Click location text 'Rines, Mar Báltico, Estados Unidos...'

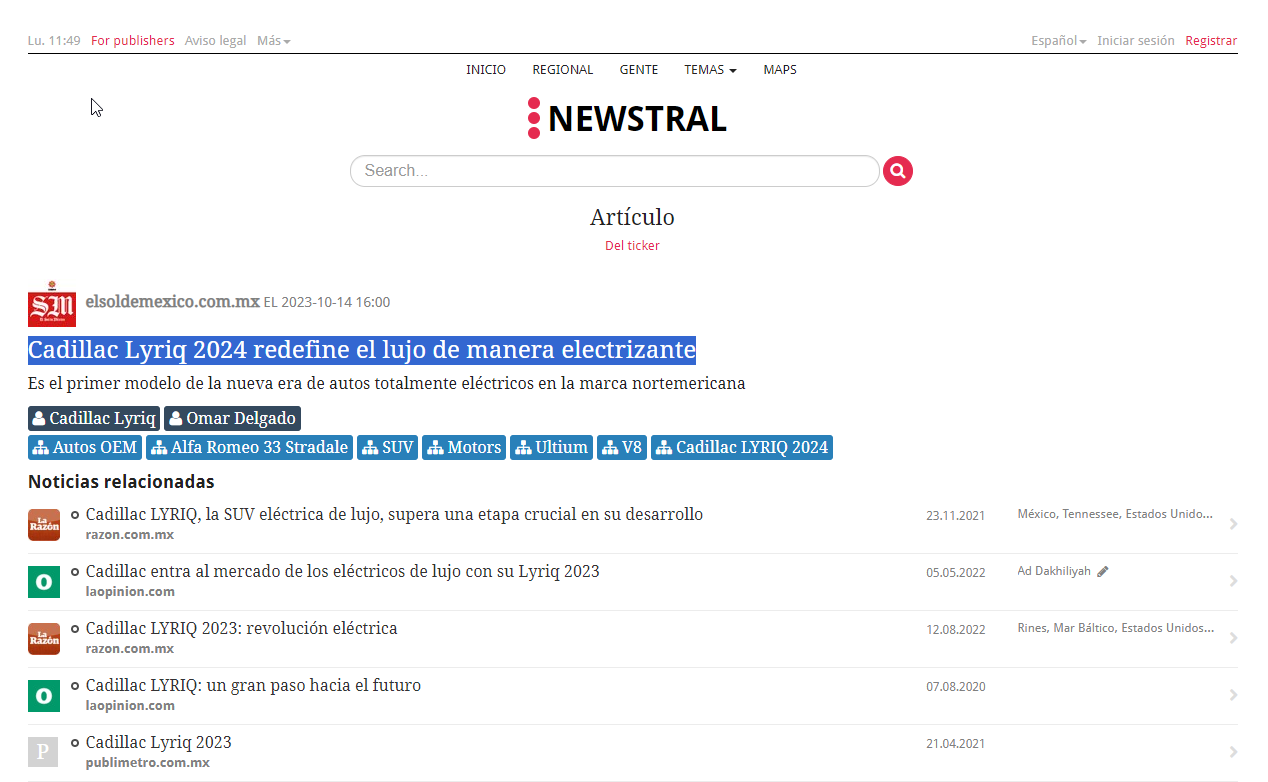coord(1116,628)
